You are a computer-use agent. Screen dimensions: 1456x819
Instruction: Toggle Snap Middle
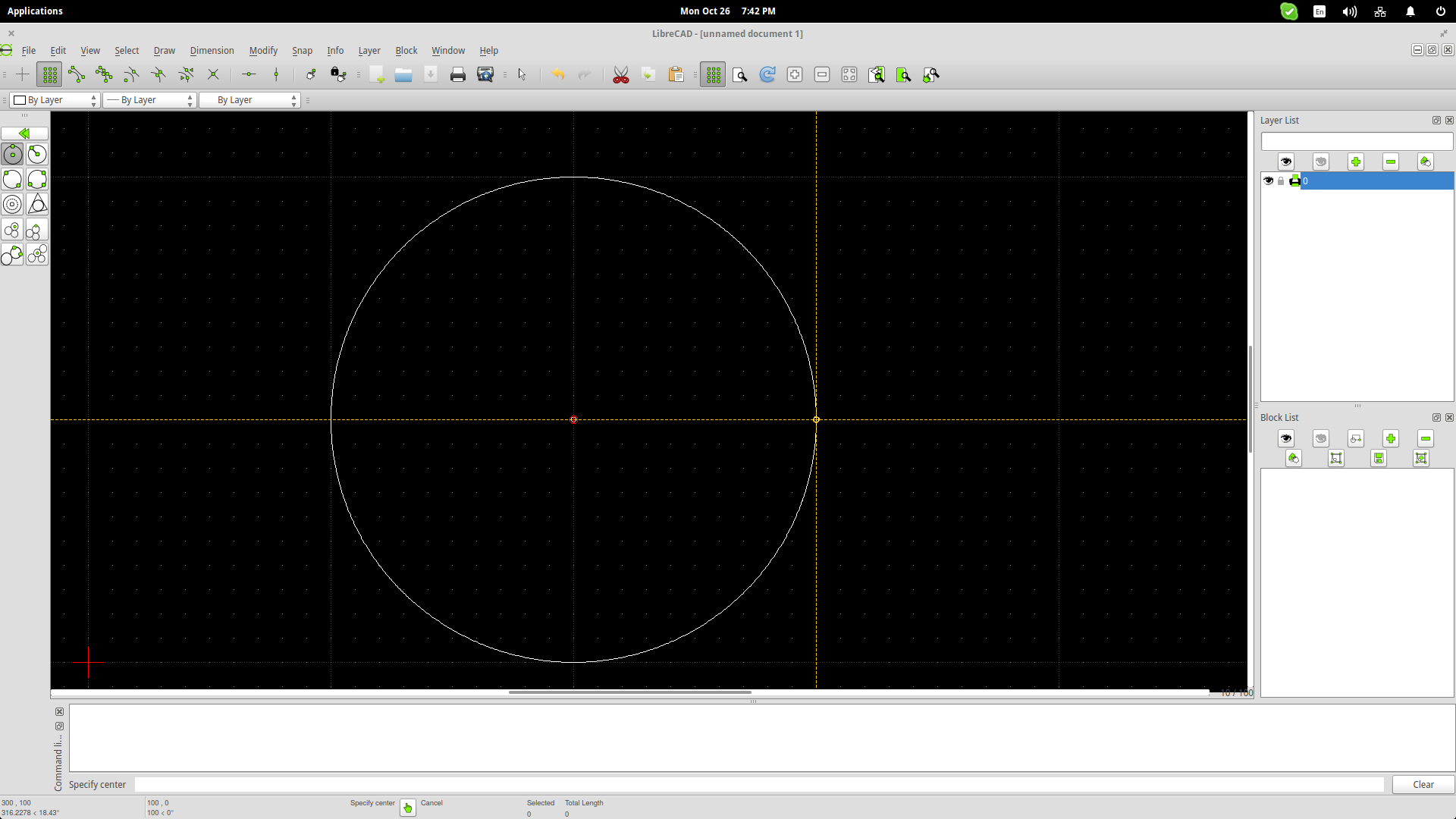click(x=158, y=74)
